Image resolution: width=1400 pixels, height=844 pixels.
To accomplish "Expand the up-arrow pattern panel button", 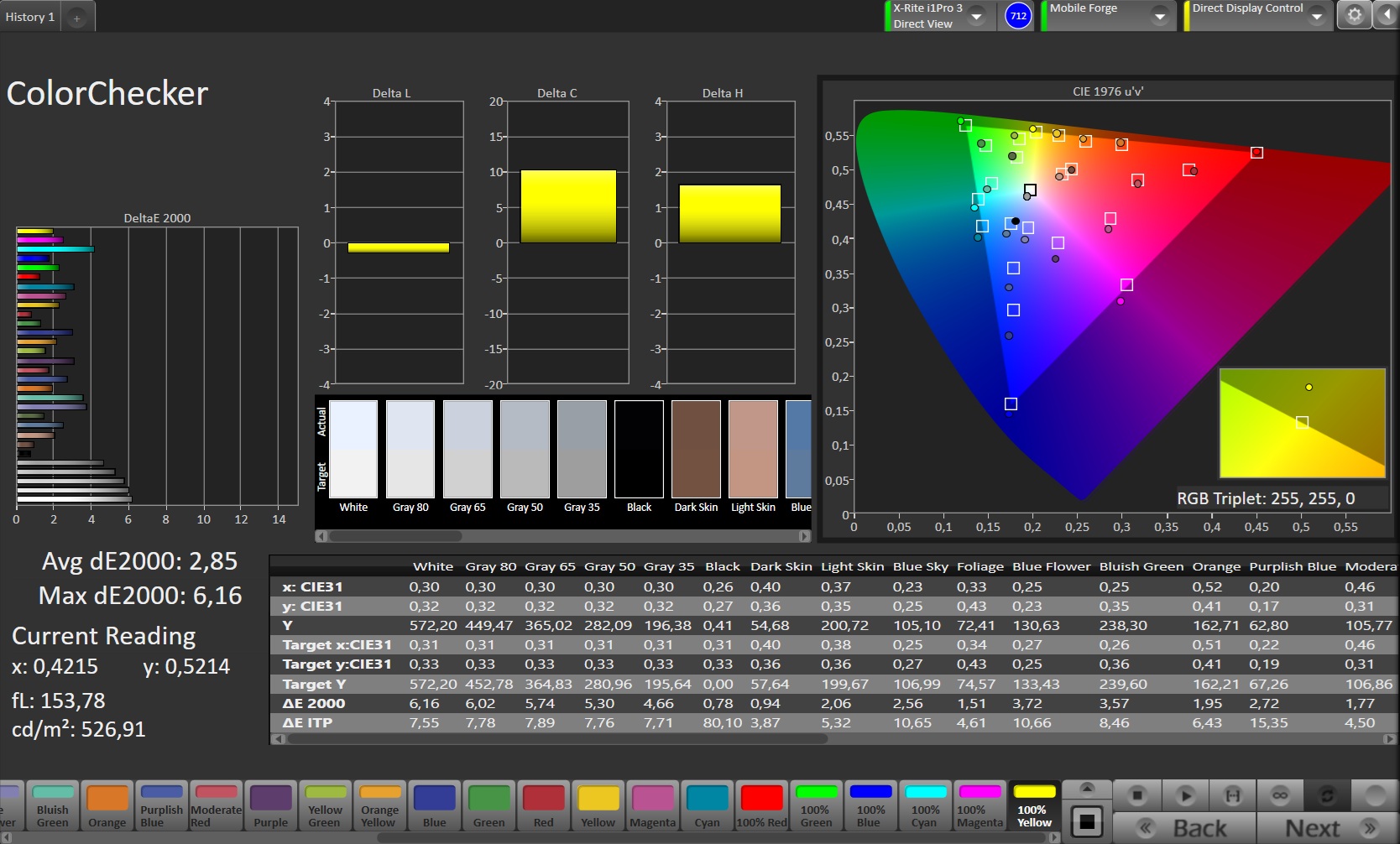I will pos(1087,789).
